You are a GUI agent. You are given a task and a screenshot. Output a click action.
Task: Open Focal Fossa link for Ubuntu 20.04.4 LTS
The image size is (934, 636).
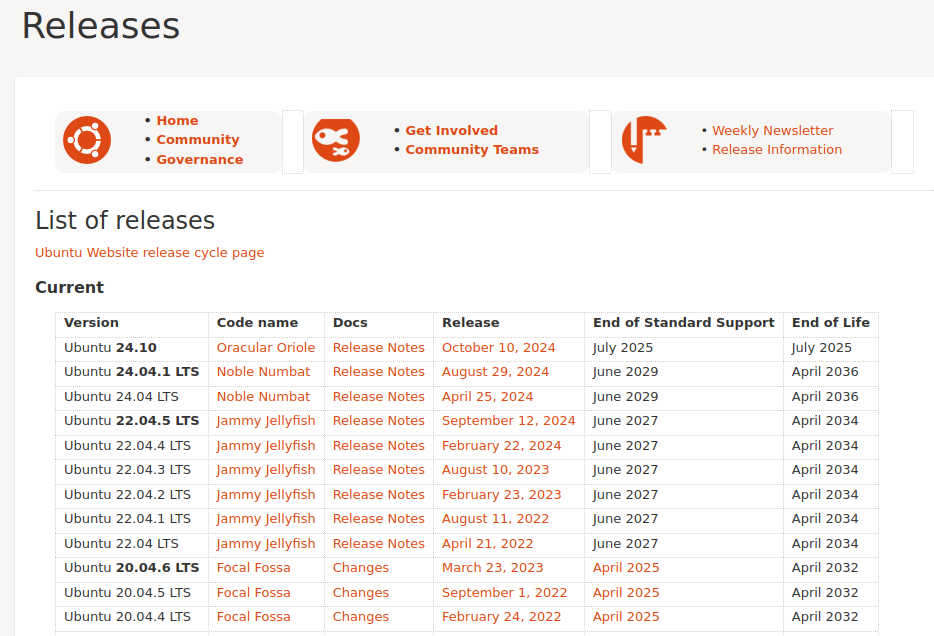[x=253, y=617]
